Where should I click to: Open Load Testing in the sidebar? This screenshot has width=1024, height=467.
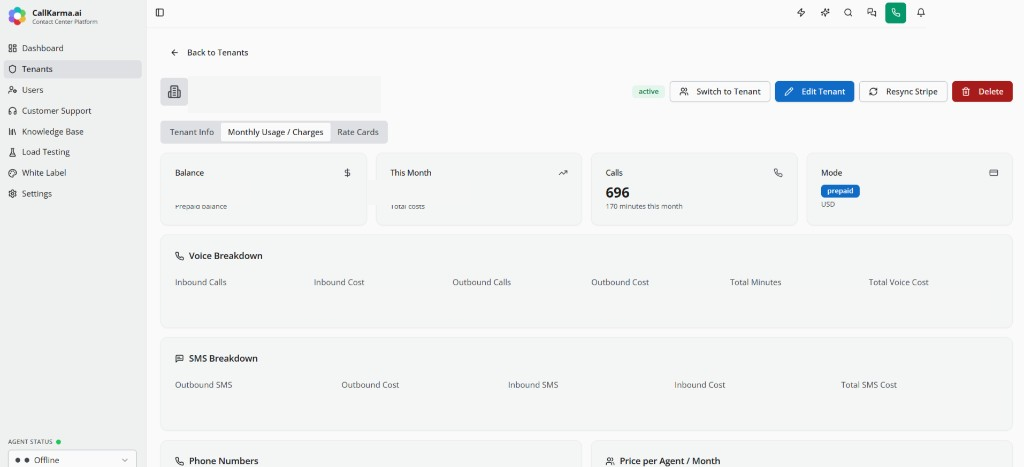click(x=72, y=152)
